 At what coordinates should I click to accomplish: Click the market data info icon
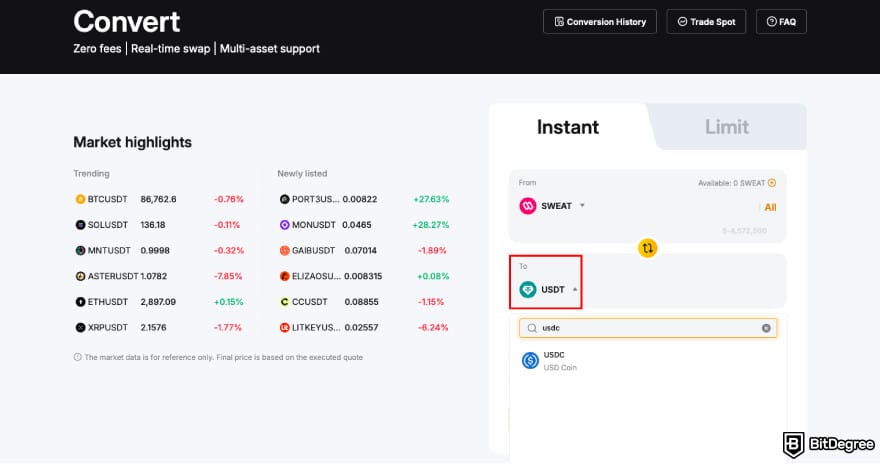click(x=77, y=357)
